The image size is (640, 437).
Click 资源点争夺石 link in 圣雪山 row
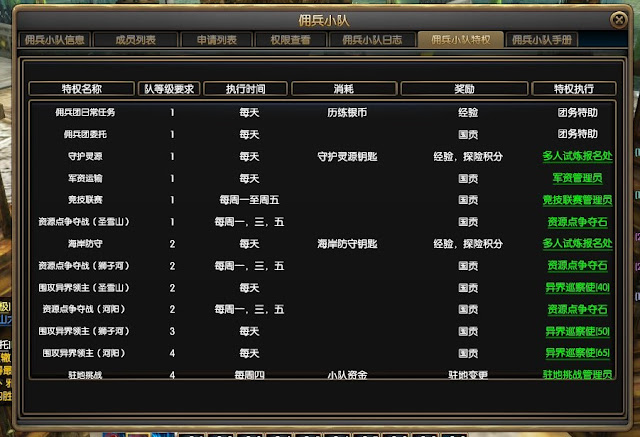coord(578,222)
